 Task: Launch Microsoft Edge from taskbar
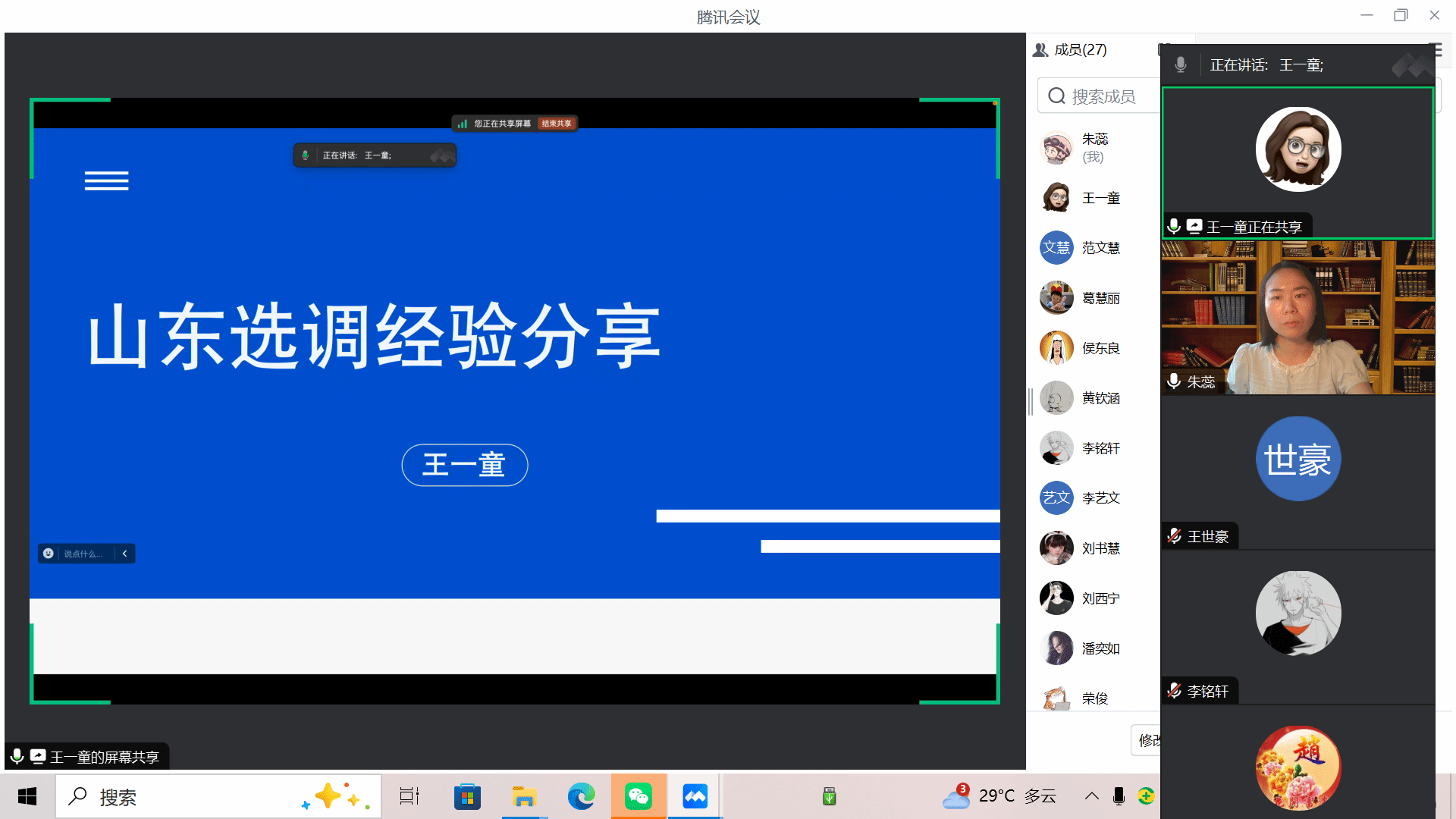[582, 796]
